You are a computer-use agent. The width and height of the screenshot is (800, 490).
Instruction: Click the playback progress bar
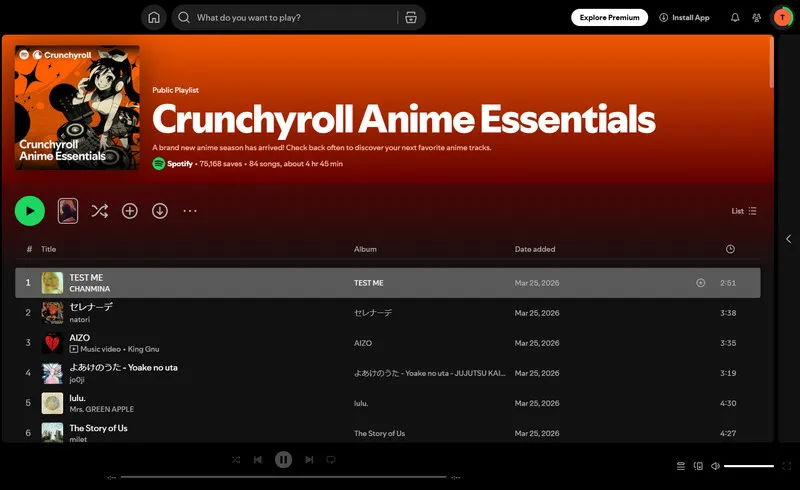283,477
